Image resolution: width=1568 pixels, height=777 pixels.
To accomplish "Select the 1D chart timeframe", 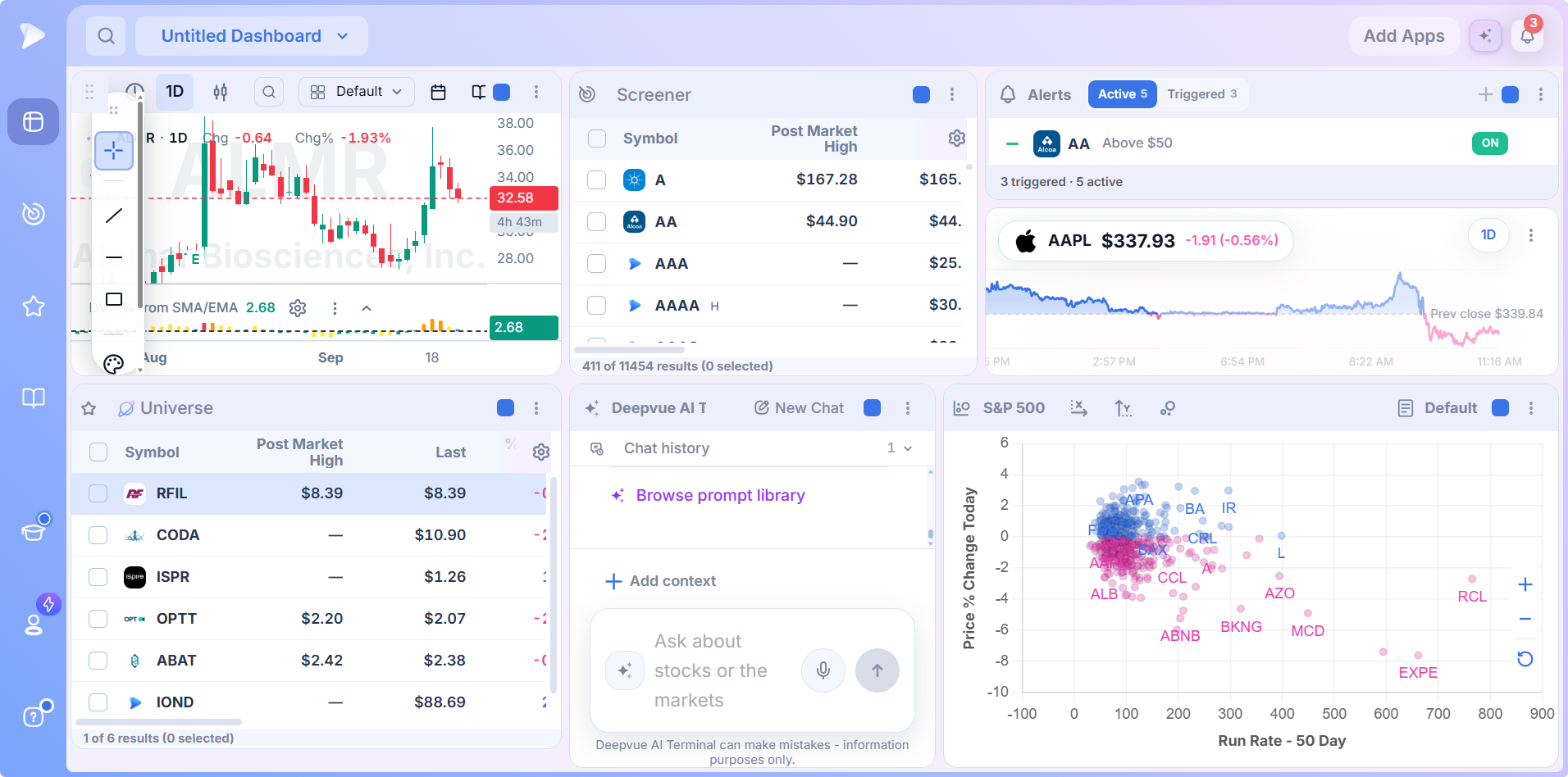I will [175, 92].
